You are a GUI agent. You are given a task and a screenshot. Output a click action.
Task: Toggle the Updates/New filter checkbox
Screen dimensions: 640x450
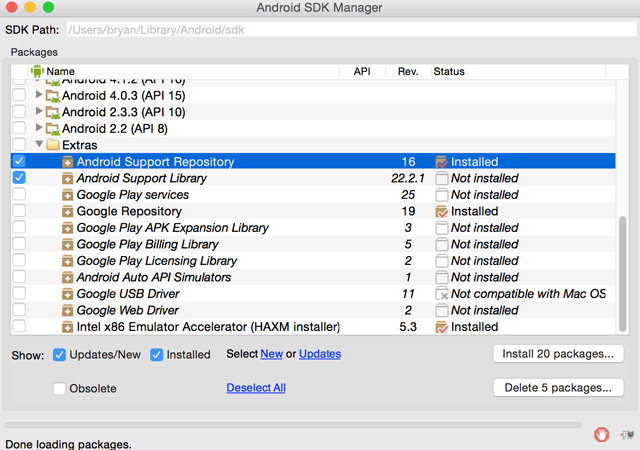click(x=60, y=354)
